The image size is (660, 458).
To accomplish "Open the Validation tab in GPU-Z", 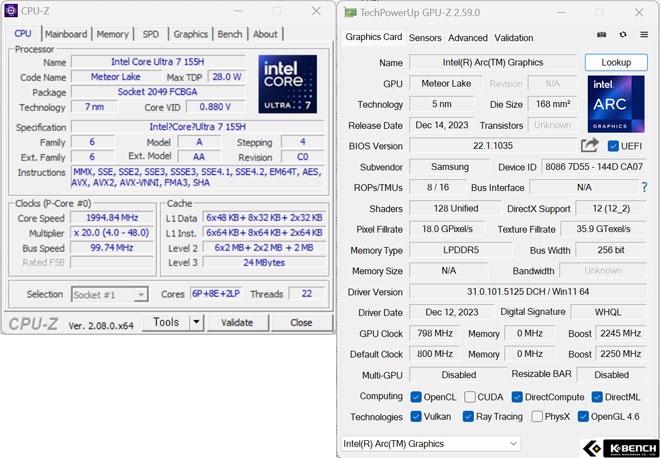I will point(514,38).
